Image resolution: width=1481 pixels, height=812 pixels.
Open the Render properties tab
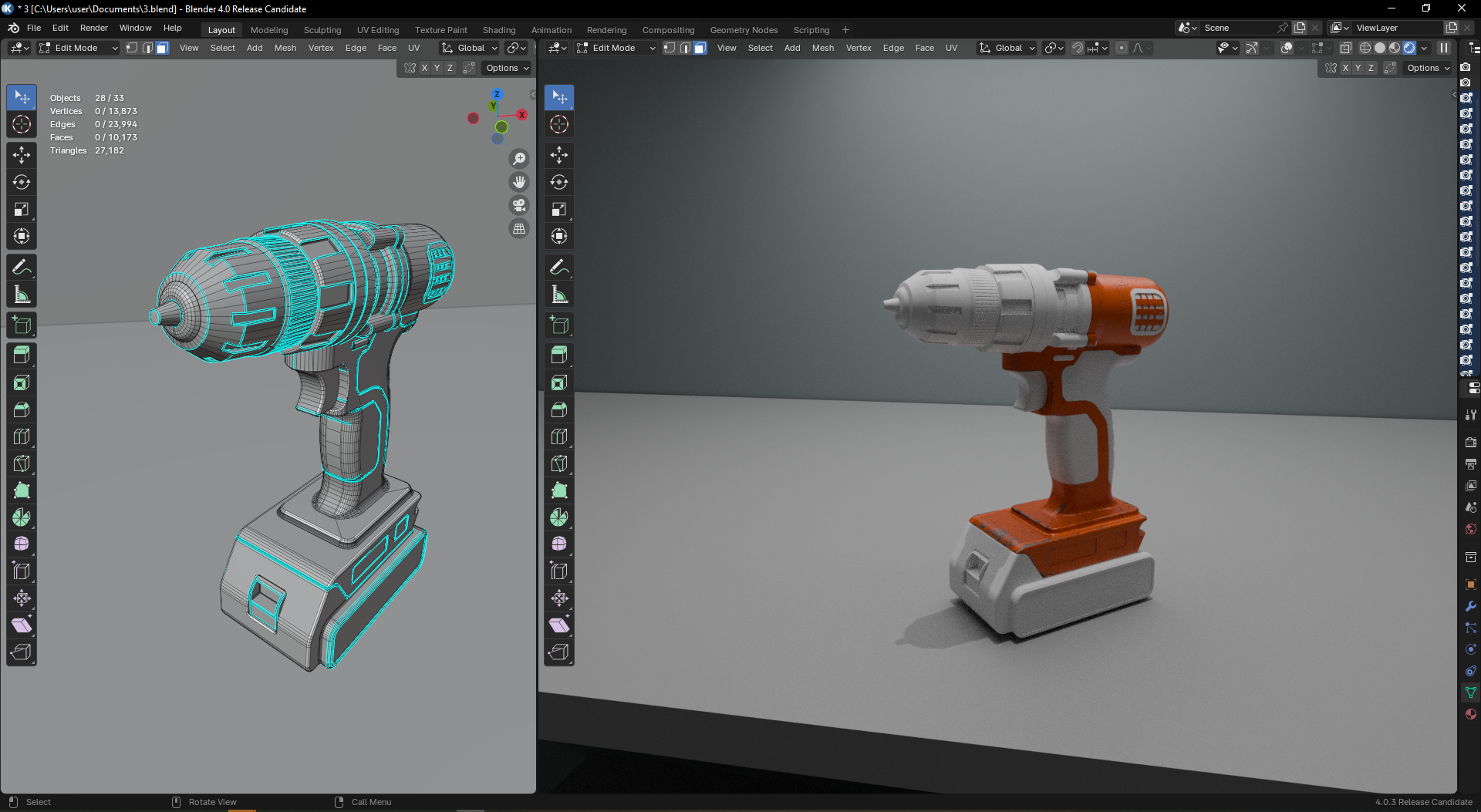point(1471,443)
